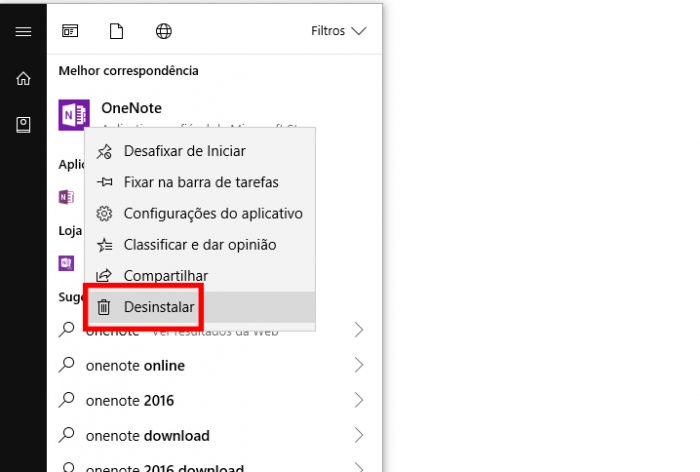
Task: Open the OneNote icon under Aplicativos
Action: [x=67, y=197]
